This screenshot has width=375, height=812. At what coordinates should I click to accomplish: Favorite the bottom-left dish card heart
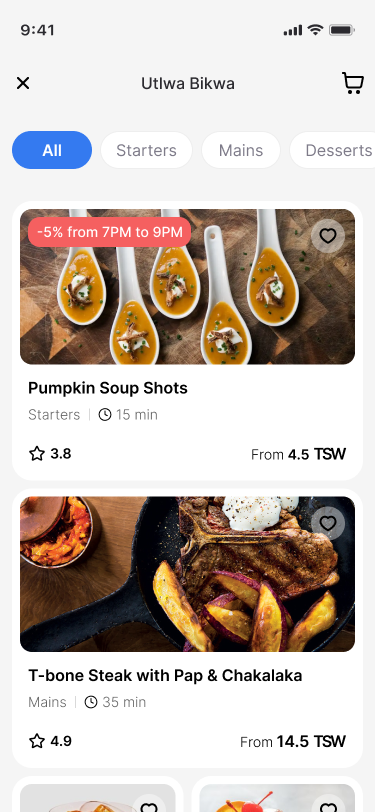click(149, 807)
